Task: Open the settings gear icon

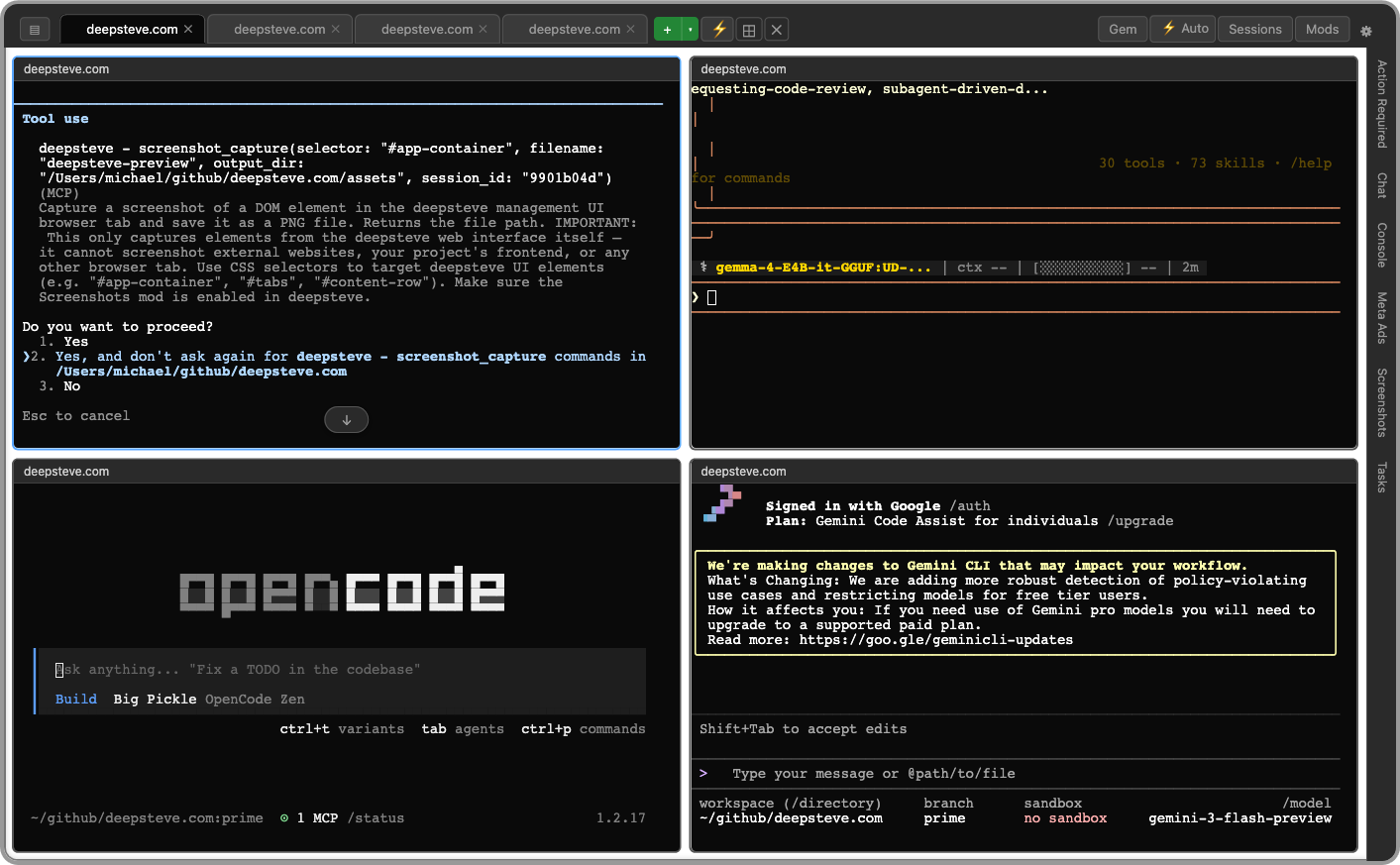Action: pos(1366,31)
